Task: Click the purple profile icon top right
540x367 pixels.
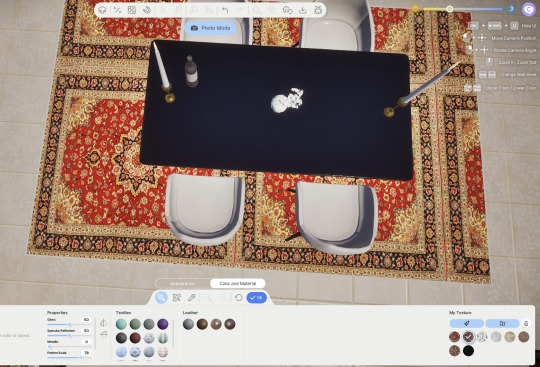Action: pos(529,9)
